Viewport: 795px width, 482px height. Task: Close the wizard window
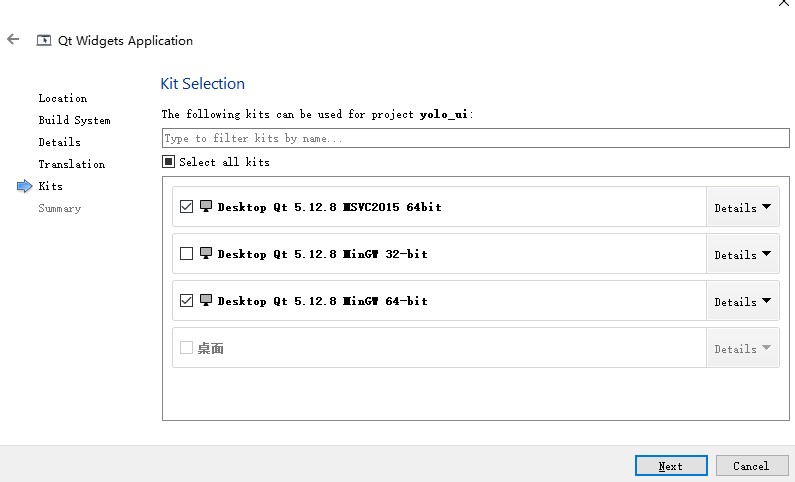[x=784, y=4]
